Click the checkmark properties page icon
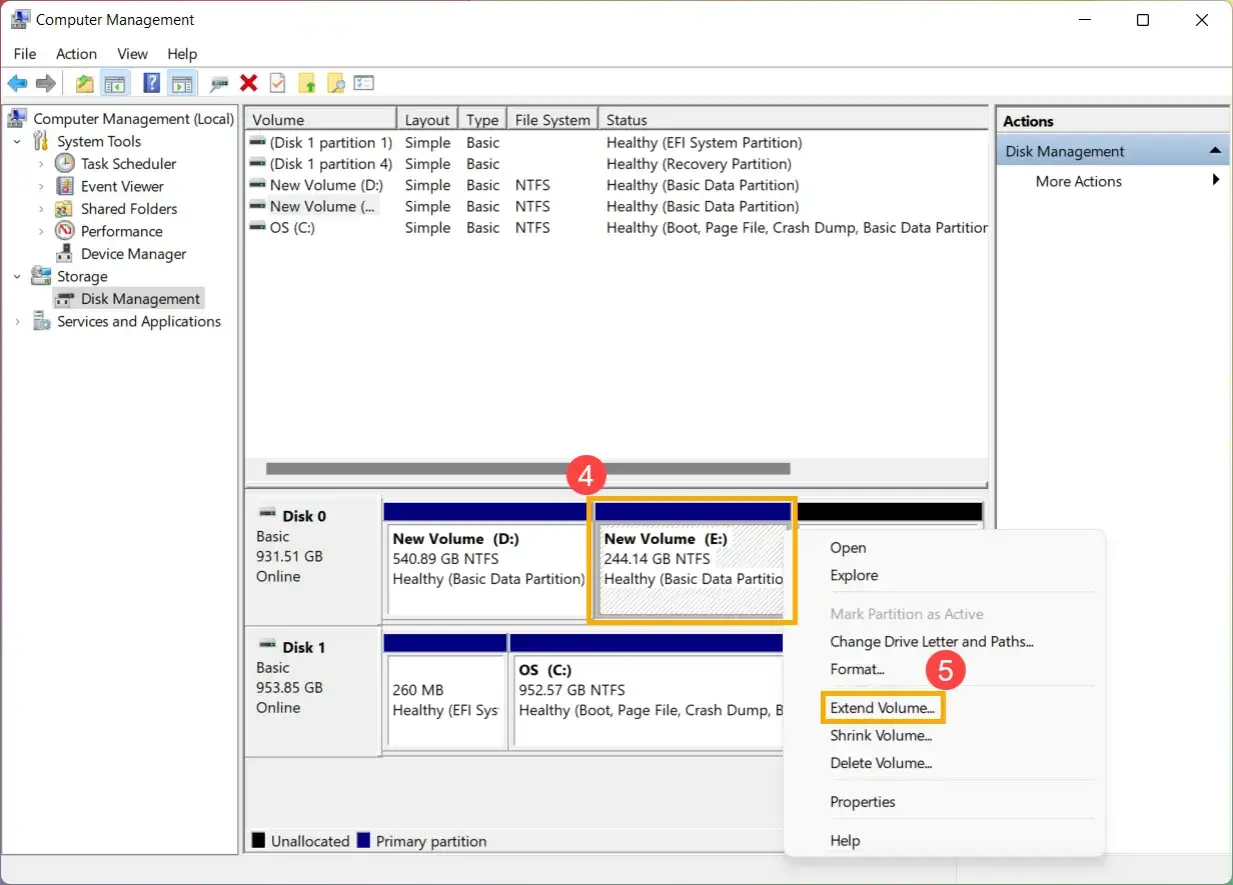This screenshot has width=1233, height=885. click(278, 83)
